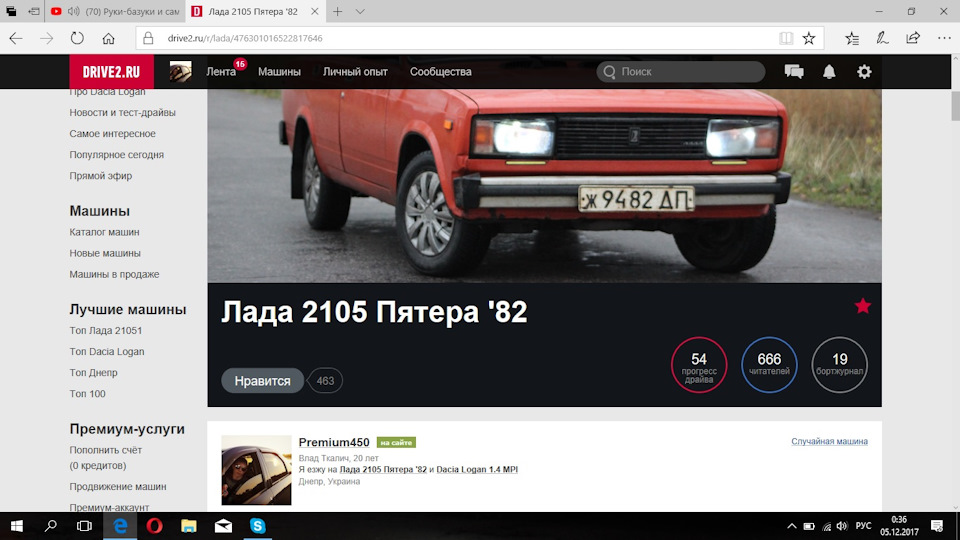Open the Premium450 profile link
The image size is (960, 540).
pyautogui.click(x=334, y=442)
